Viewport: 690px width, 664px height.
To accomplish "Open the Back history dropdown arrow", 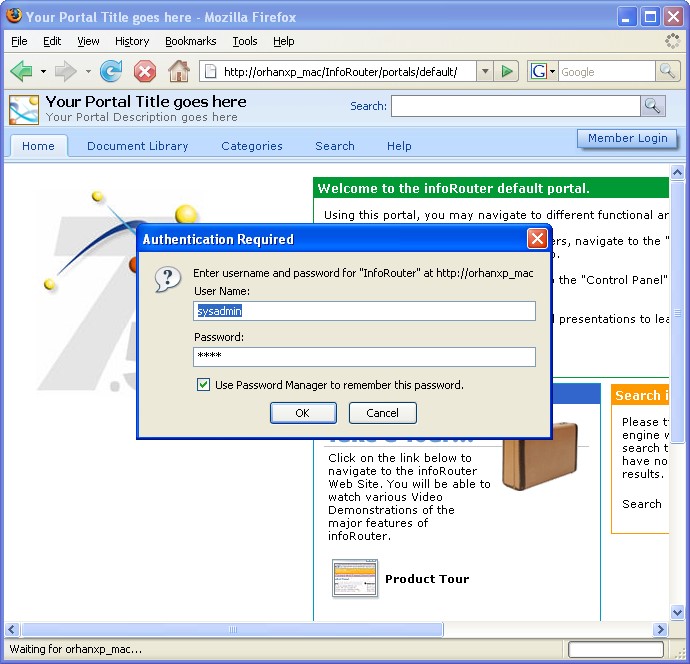I will 43,71.
